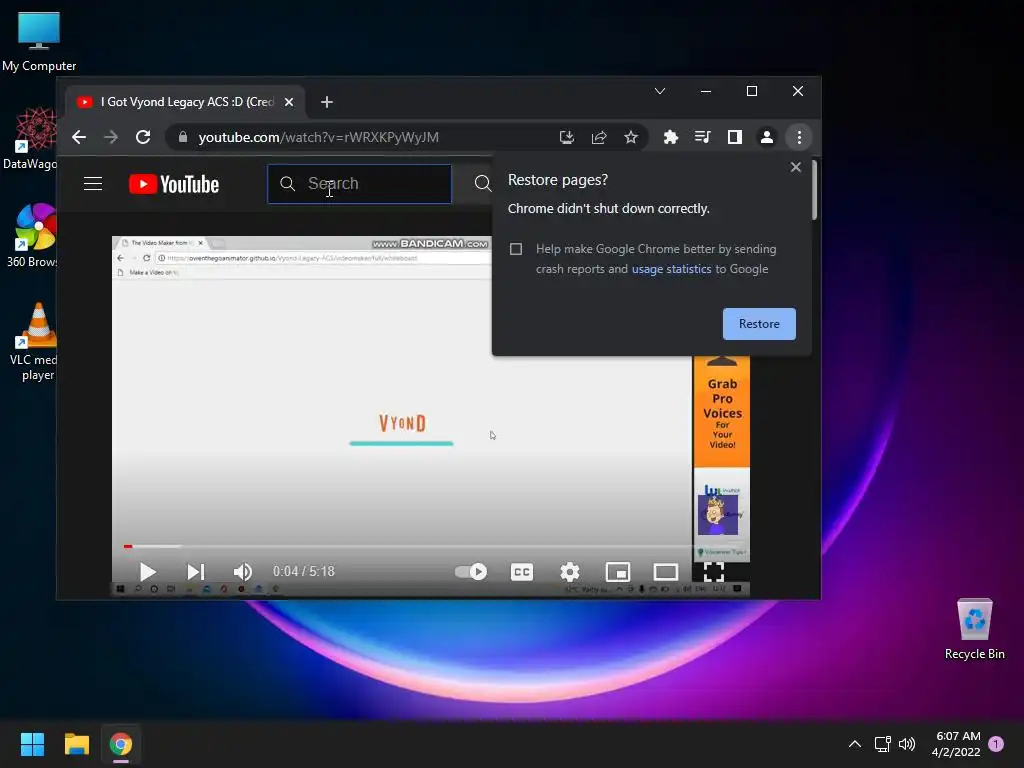Screen dimensions: 1024x768
Task: Open the Windows Start menu
Action: click(32, 744)
